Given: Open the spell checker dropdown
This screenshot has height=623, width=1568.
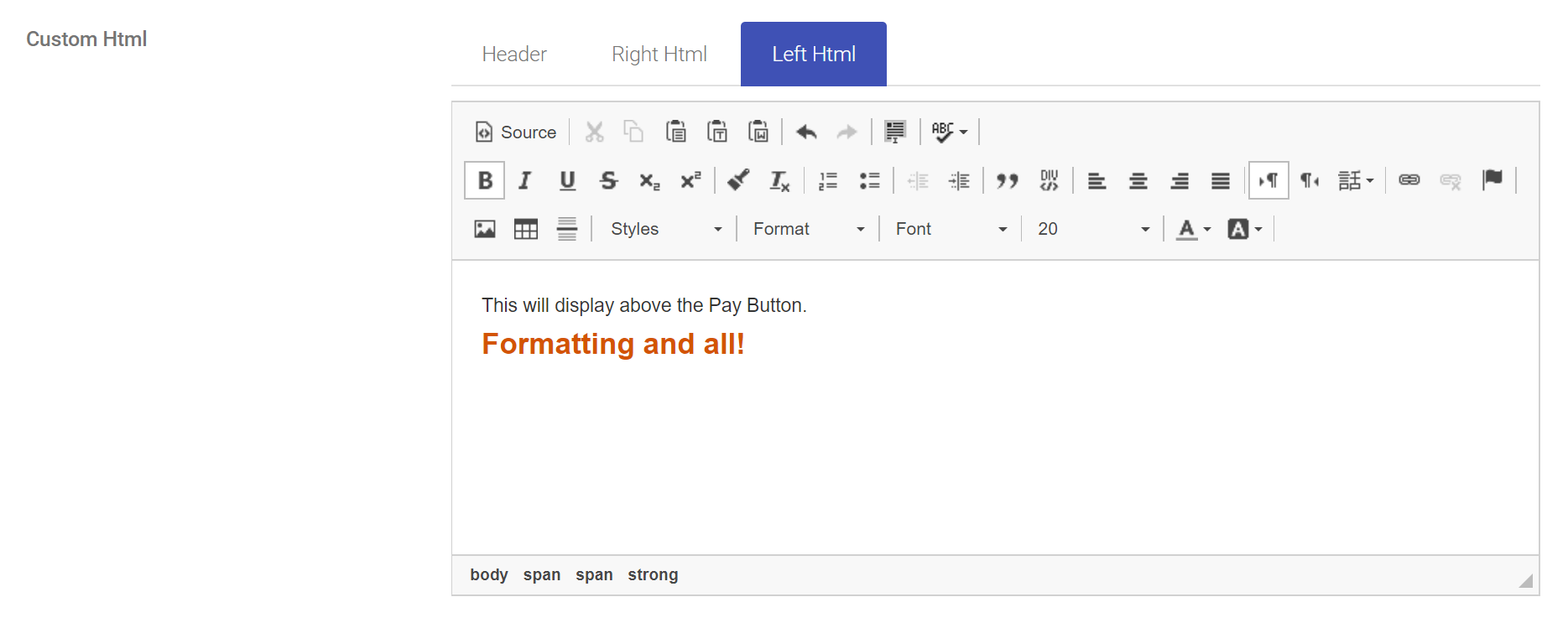Looking at the screenshot, I should 950,132.
